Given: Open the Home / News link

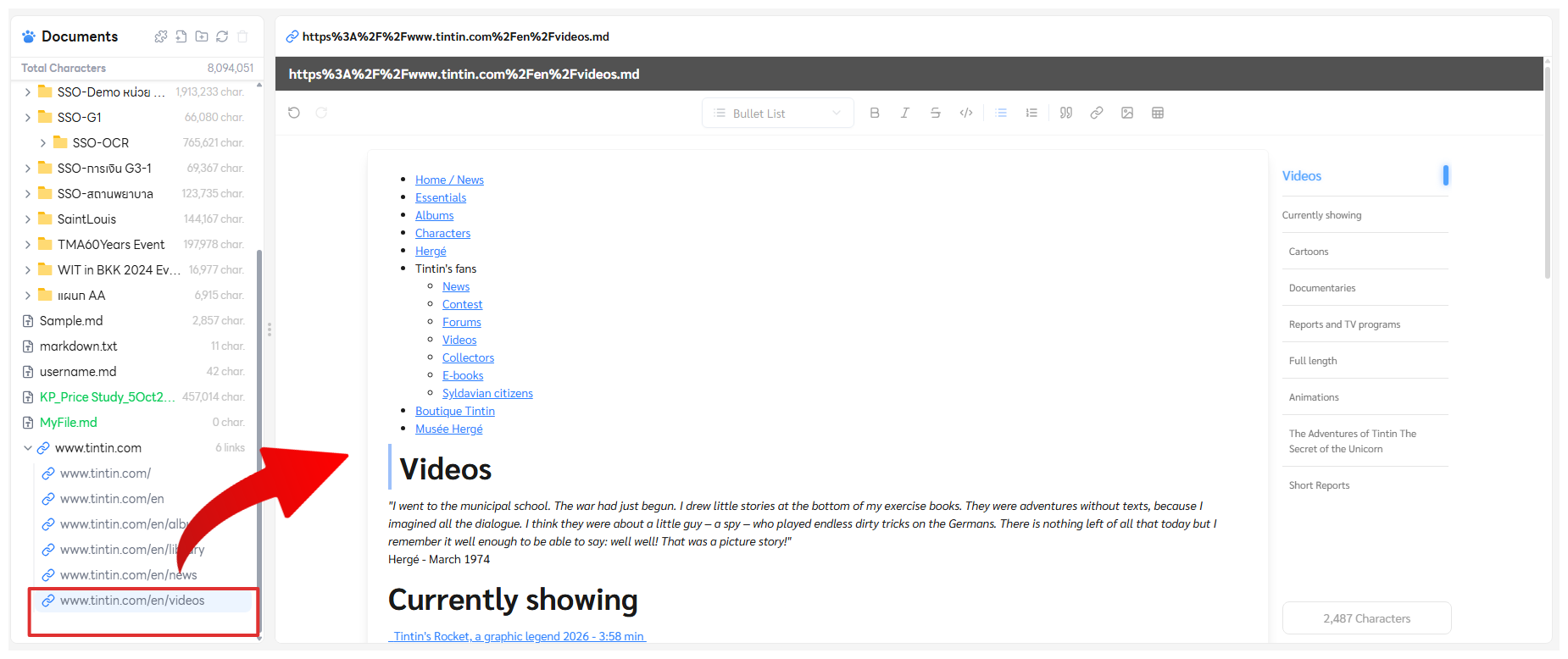Looking at the screenshot, I should [x=449, y=180].
